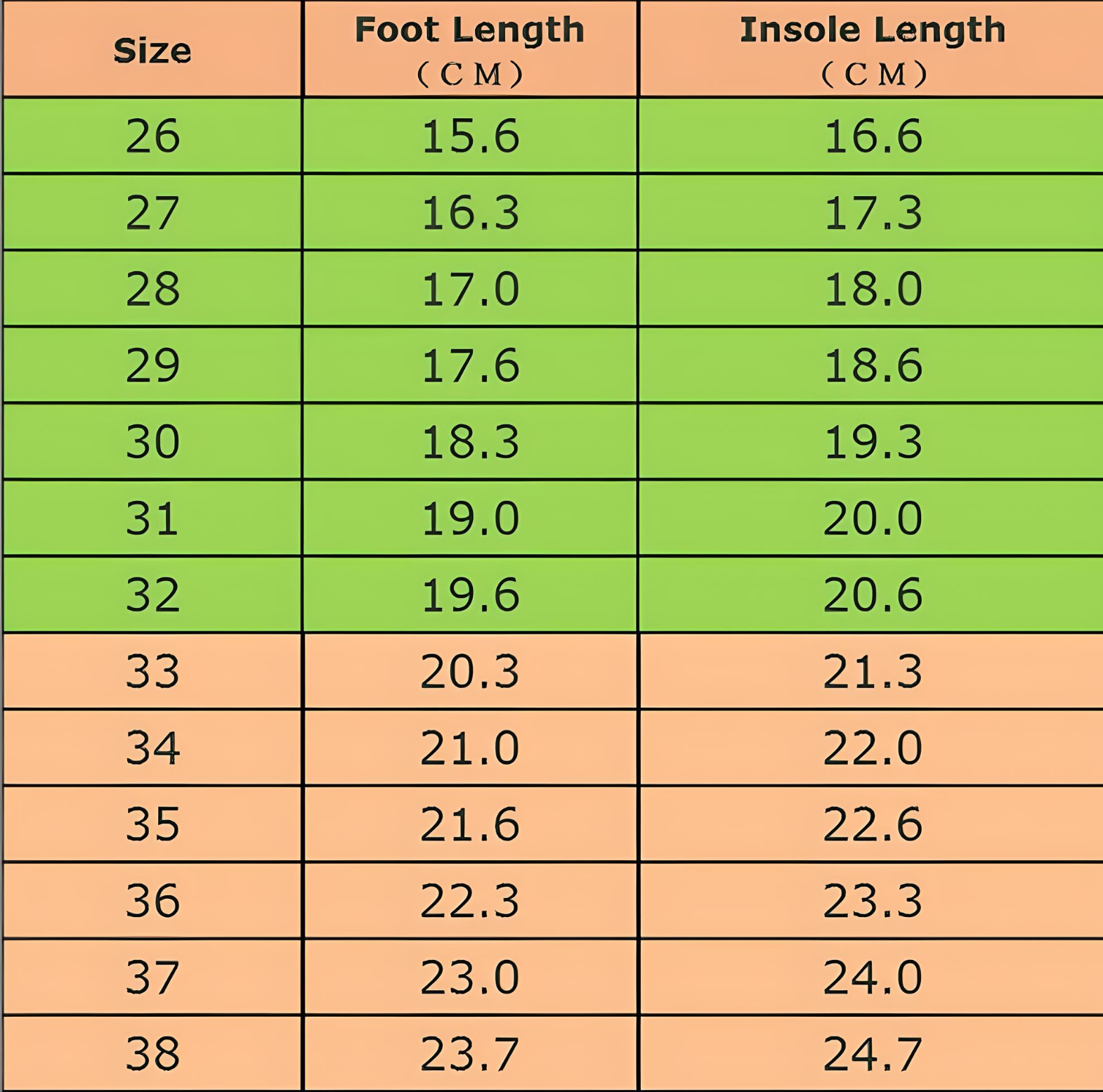
Task: Select the 17.6 foot length cell
Action: point(469,365)
